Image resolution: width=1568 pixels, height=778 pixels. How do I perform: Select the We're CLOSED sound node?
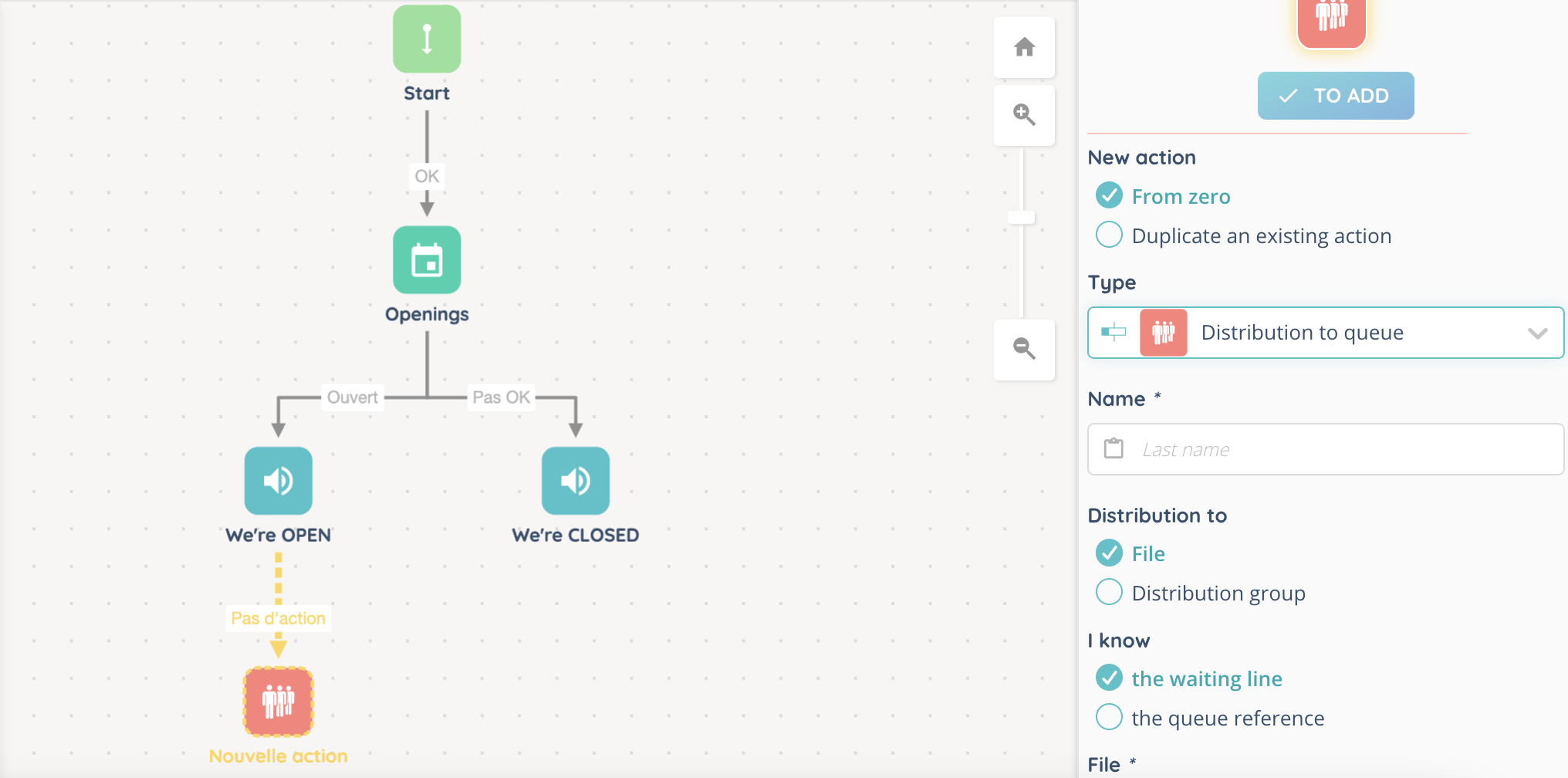click(x=575, y=481)
